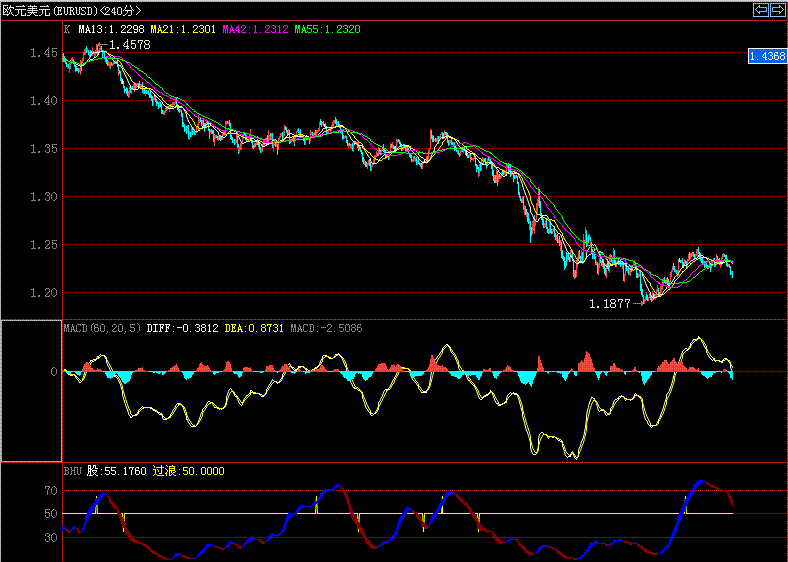The height and width of the screenshot is (562, 788).
Task: Click the 1.30 price axis label
Action: pyautogui.click(x=43, y=197)
